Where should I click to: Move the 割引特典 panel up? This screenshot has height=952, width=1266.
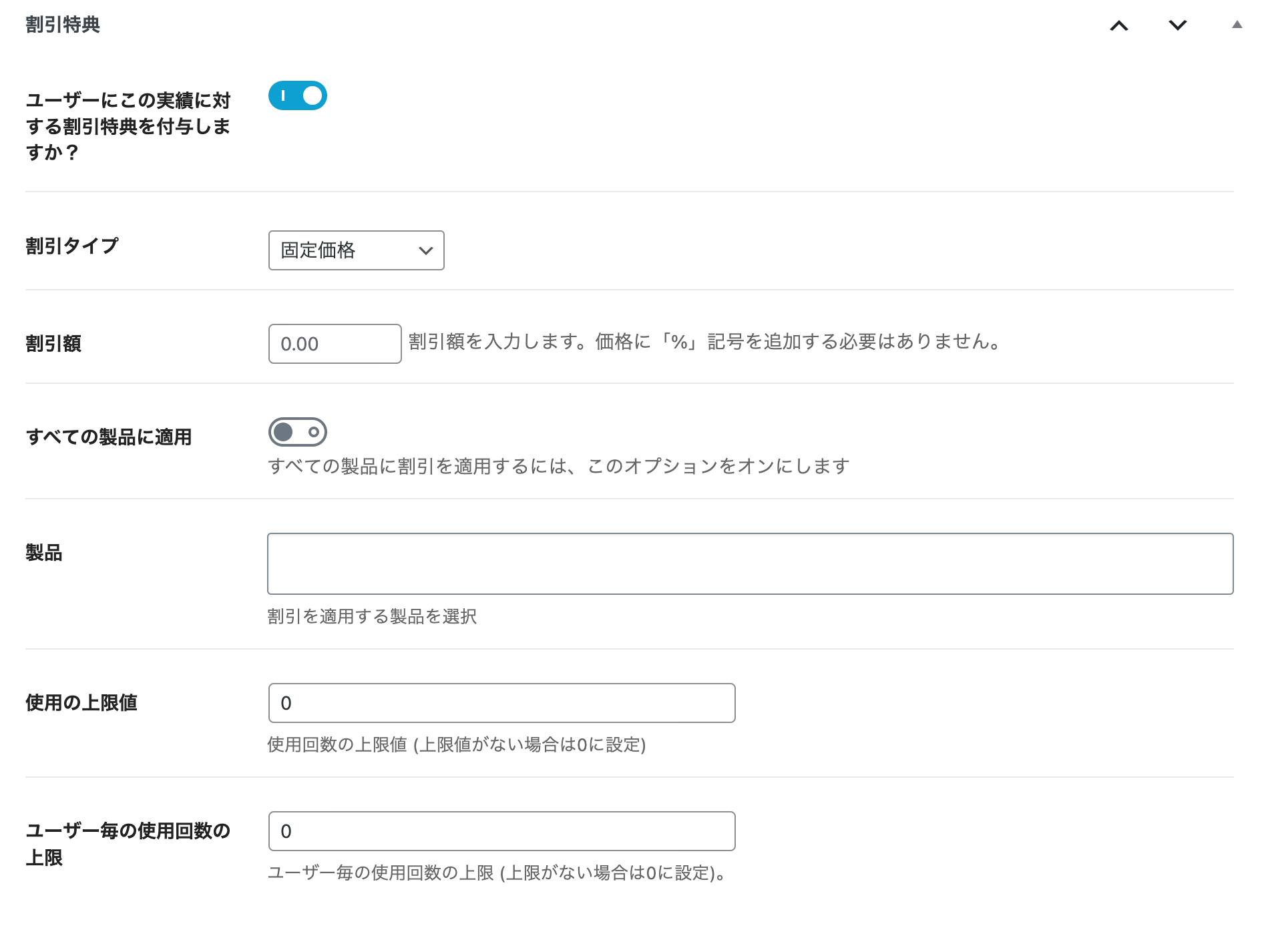1119,25
